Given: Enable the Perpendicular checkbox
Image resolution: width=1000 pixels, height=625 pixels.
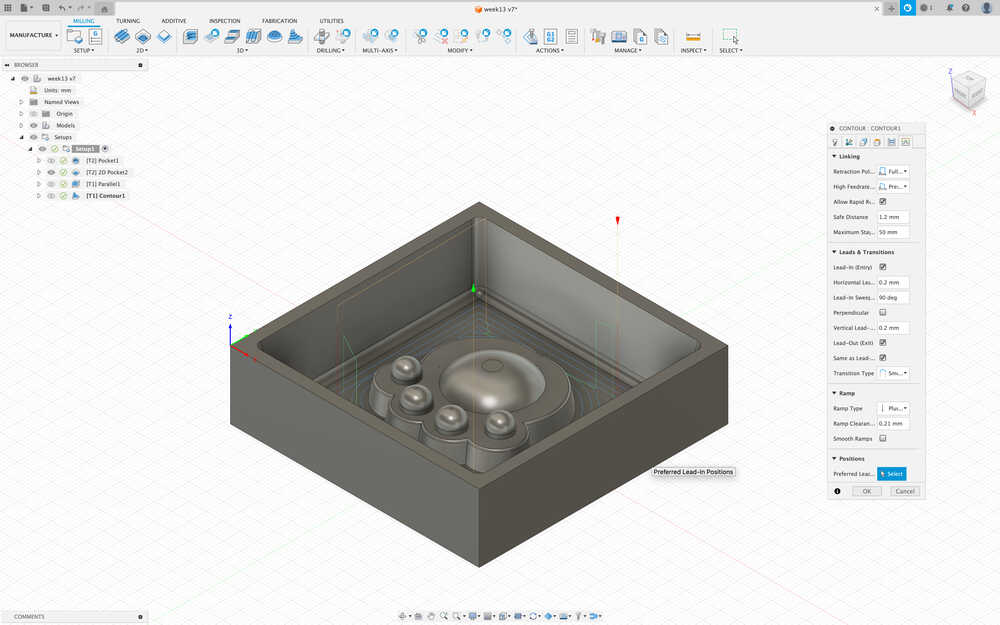Looking at the screenshot, I should pyautogui.click(x=883, y=312).
